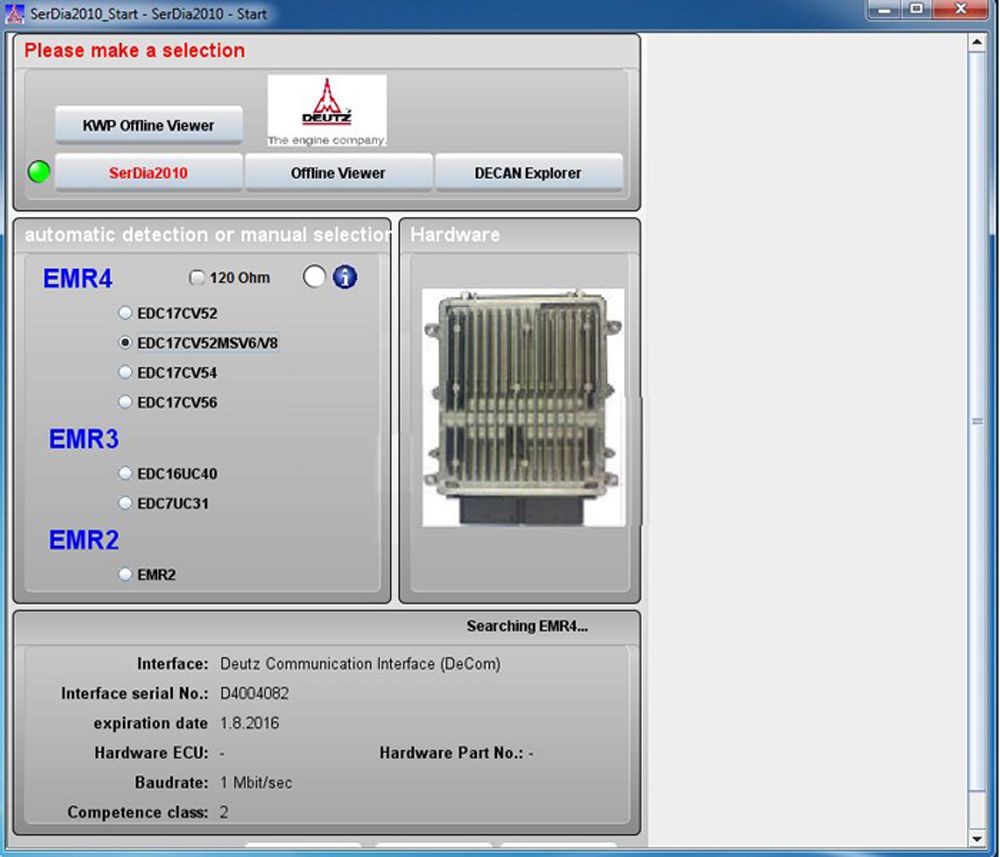Click the SerDia2010 app icon in title bar
1000x857 pixels.
coord(14,13)
